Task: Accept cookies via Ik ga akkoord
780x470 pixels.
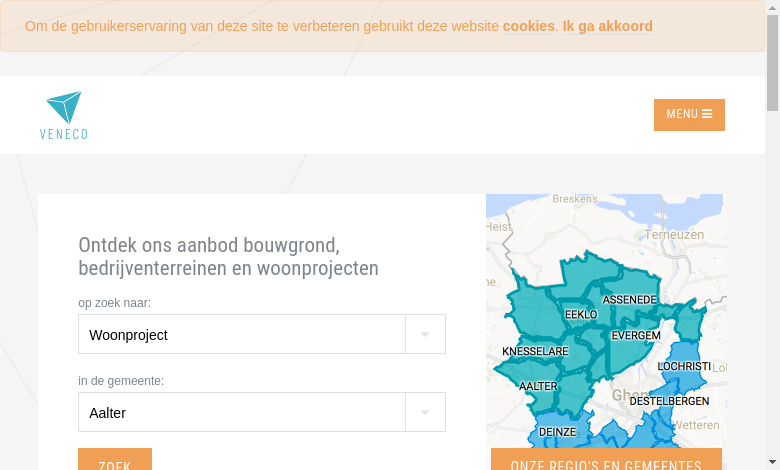Action: (x=607, y=26)
